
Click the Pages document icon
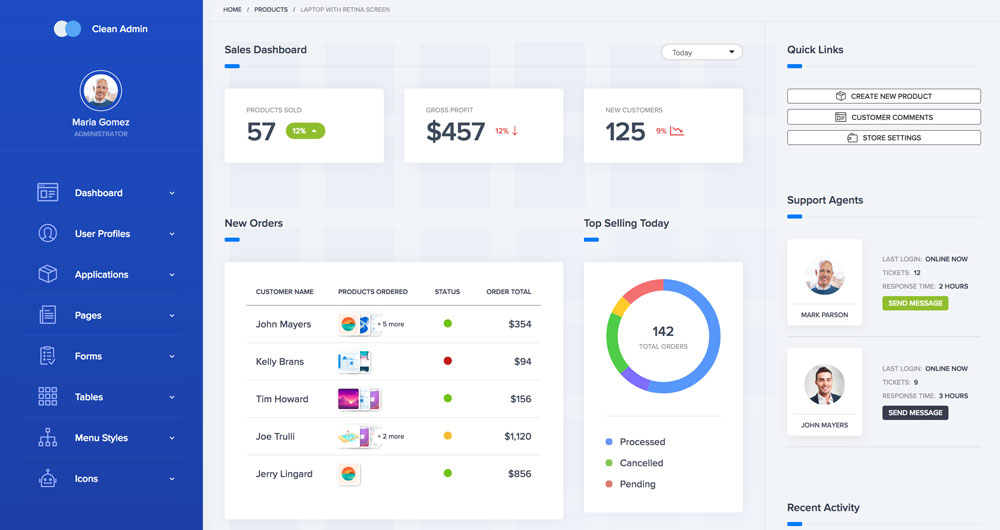pos(47,315)
